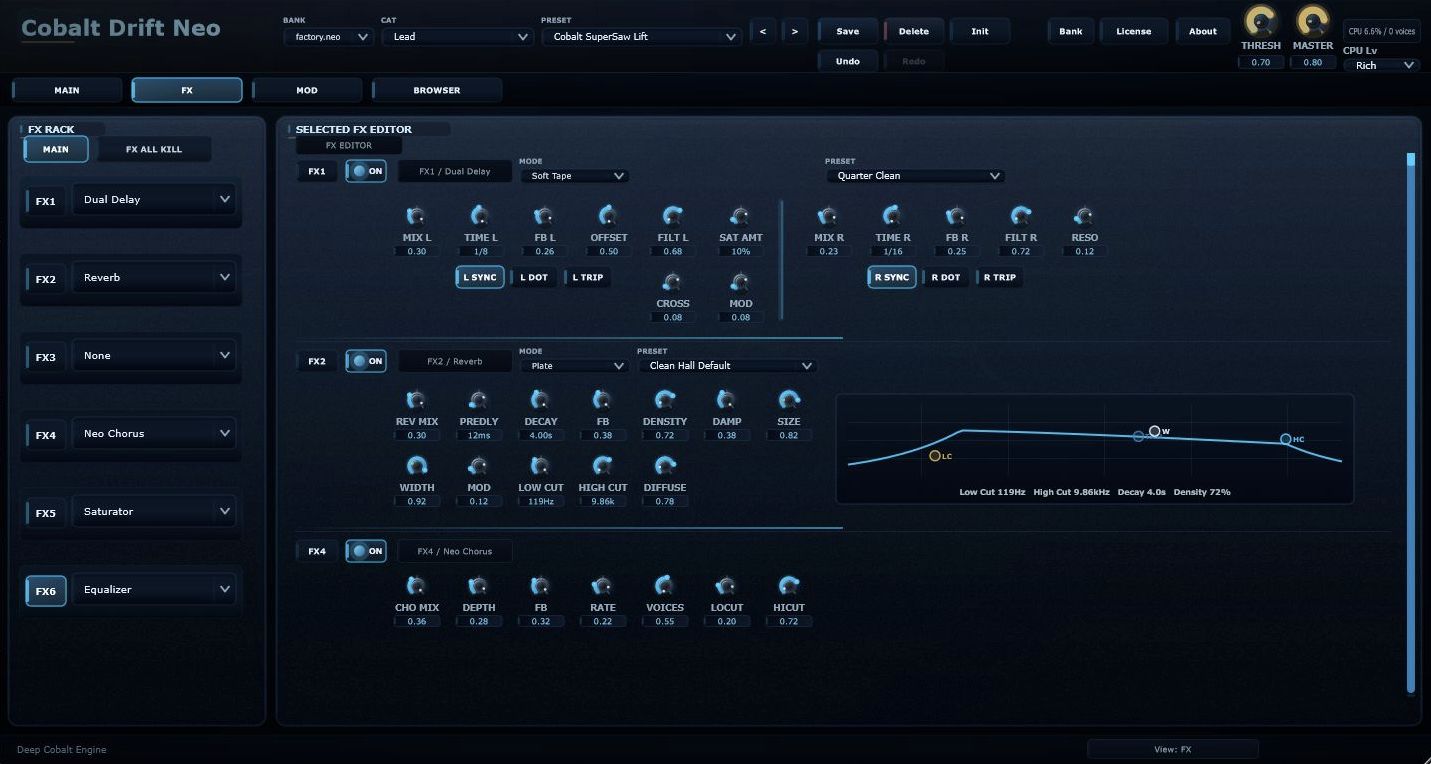Click the DENSITY knob
The width and height of the screenshot is (1431, 764).
[x=664, y=400]
